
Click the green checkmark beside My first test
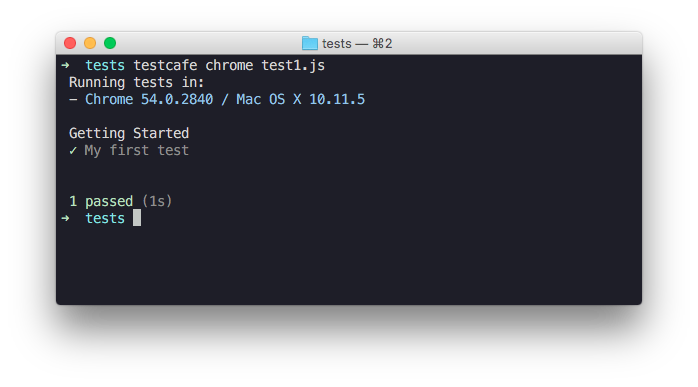[73, 151]
